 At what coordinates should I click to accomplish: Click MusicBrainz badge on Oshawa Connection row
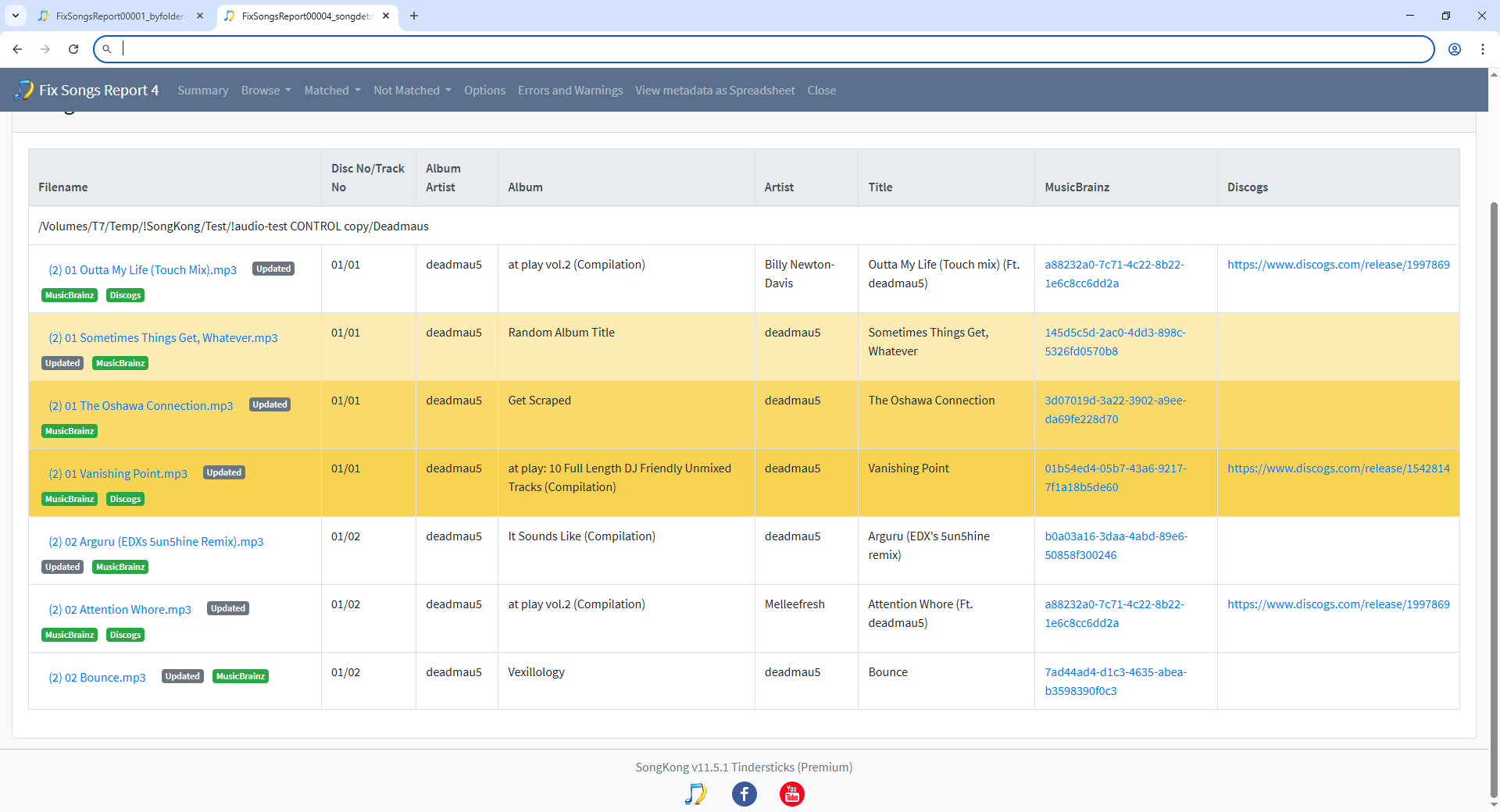(70, 431)
